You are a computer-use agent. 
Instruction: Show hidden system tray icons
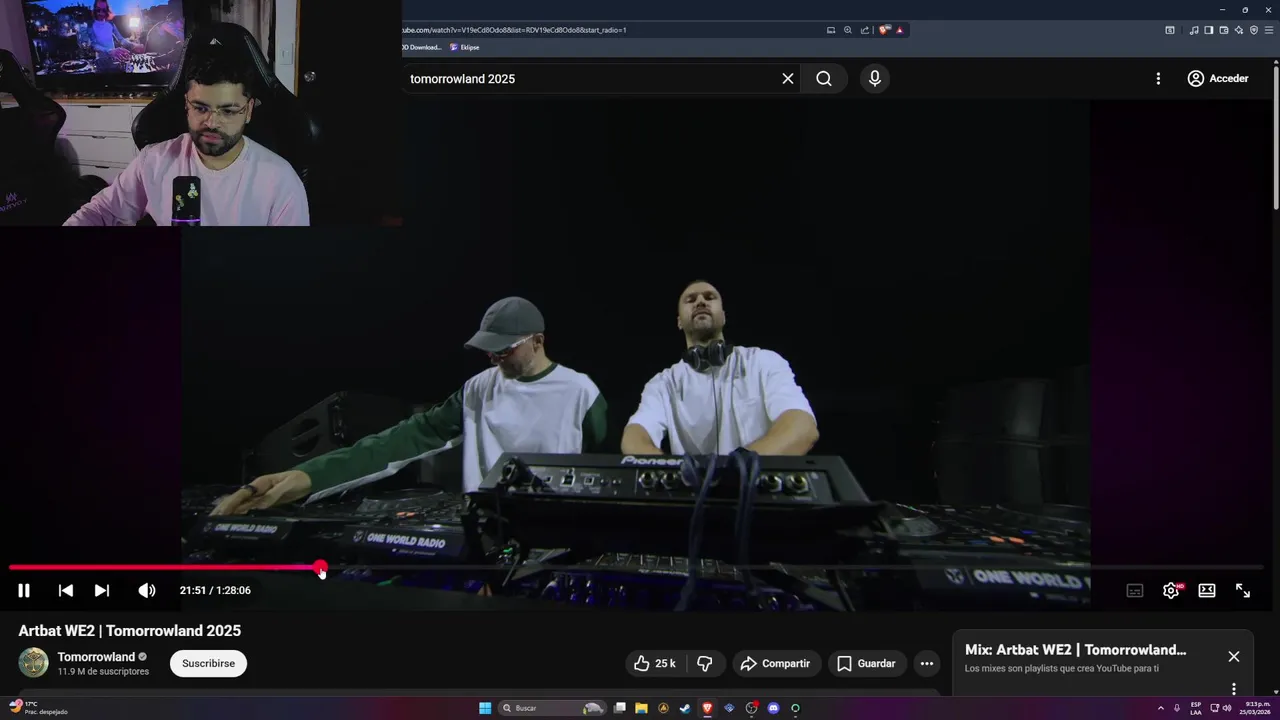tap(1161, 708)
